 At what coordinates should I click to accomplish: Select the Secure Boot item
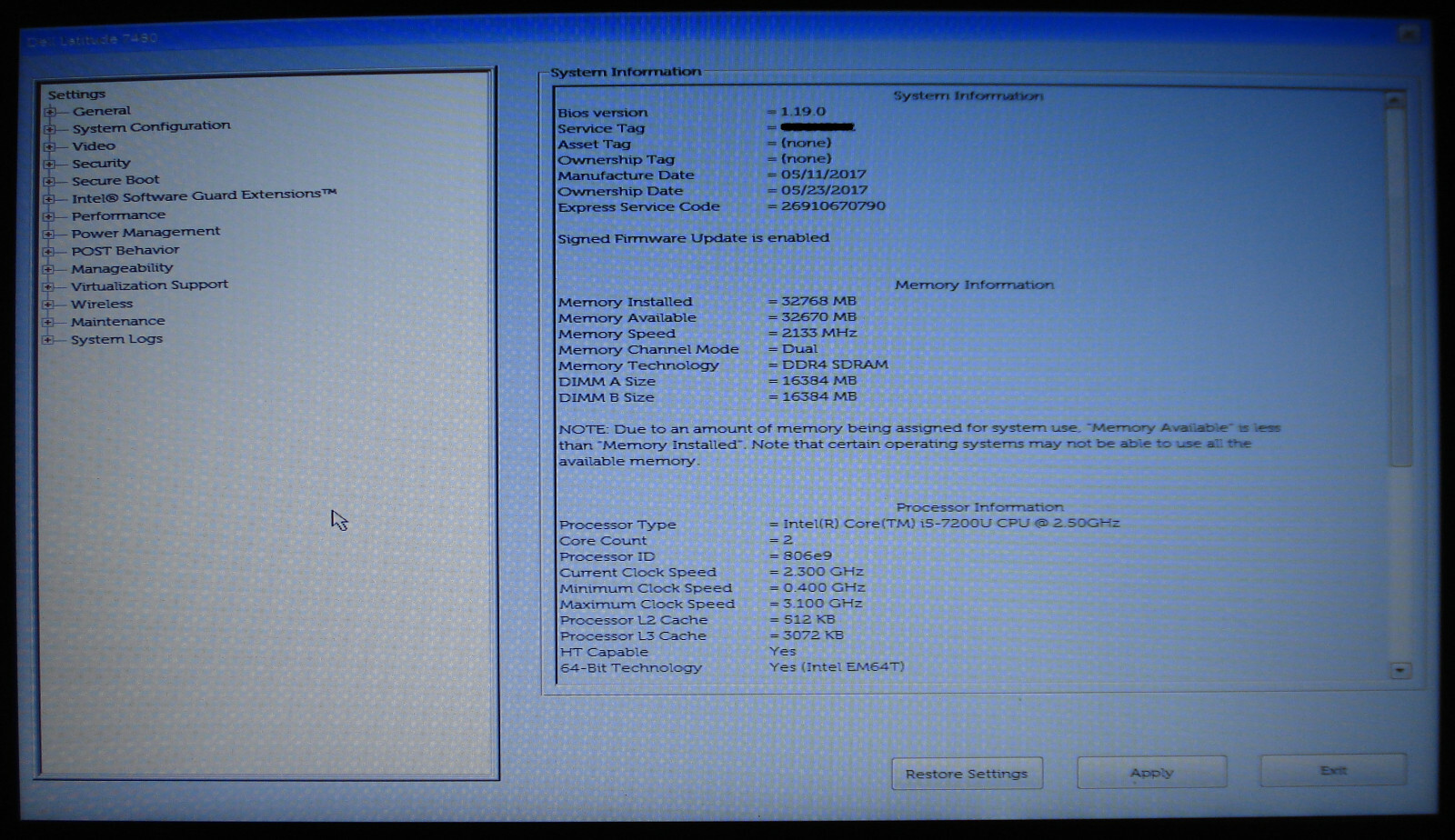coord(115,180)
